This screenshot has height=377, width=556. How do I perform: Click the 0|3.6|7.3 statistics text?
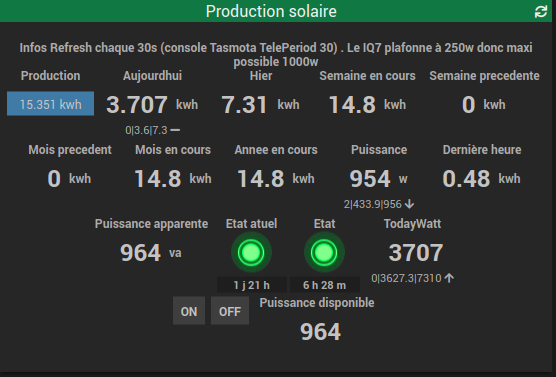146,130
